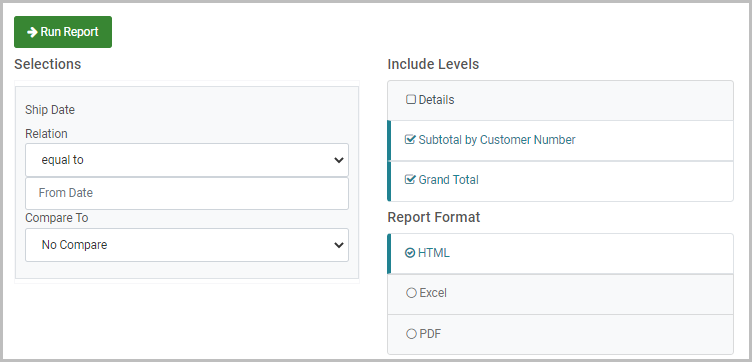Open the Compare To 'No Compare' dropdown

187,245
